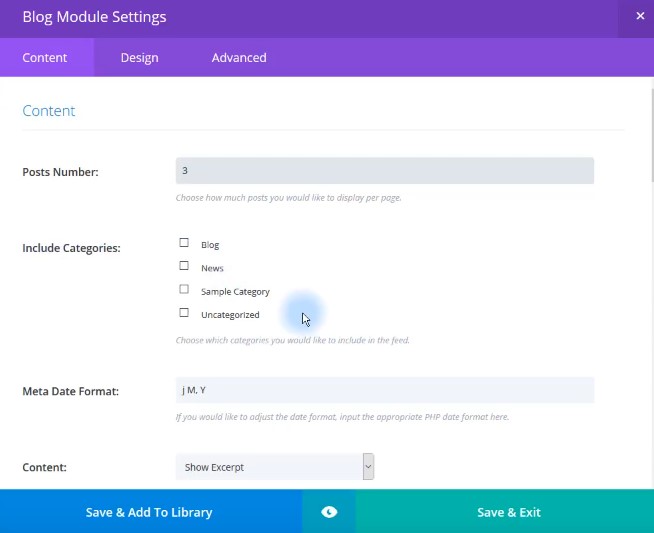Enable the Blog category checkbox
Image resolution: width=654 pixels, height=533 pixels.
(x=184, y=243)
